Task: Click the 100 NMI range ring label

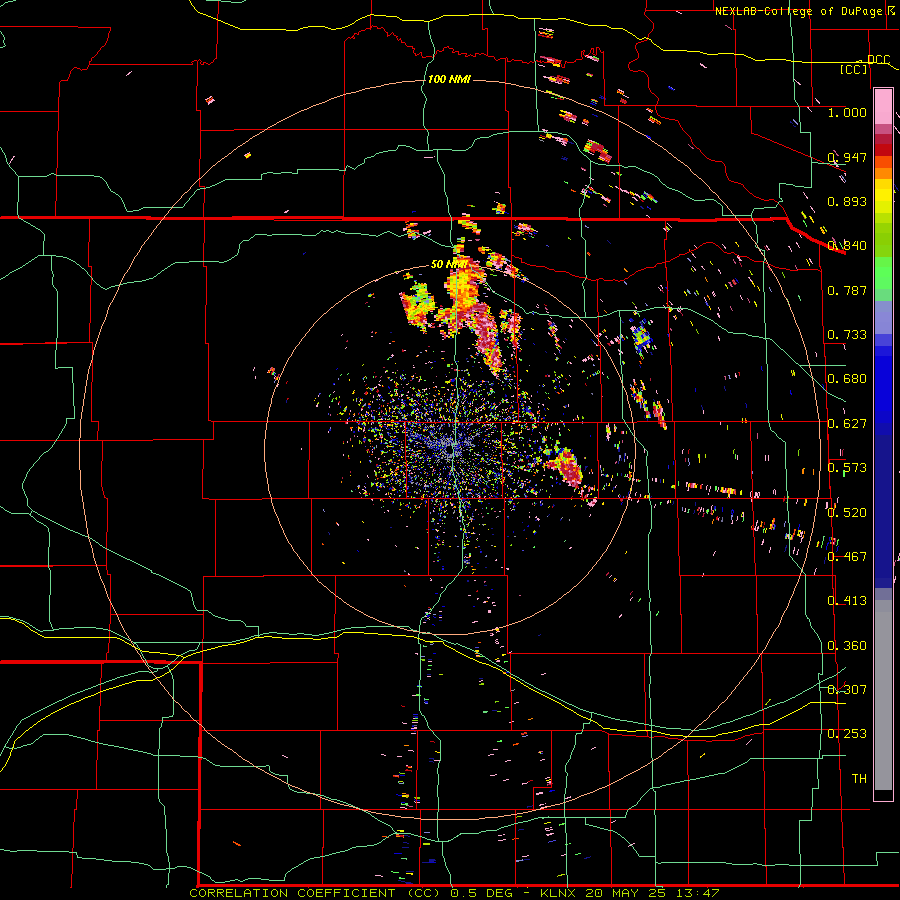Action: 449,79
